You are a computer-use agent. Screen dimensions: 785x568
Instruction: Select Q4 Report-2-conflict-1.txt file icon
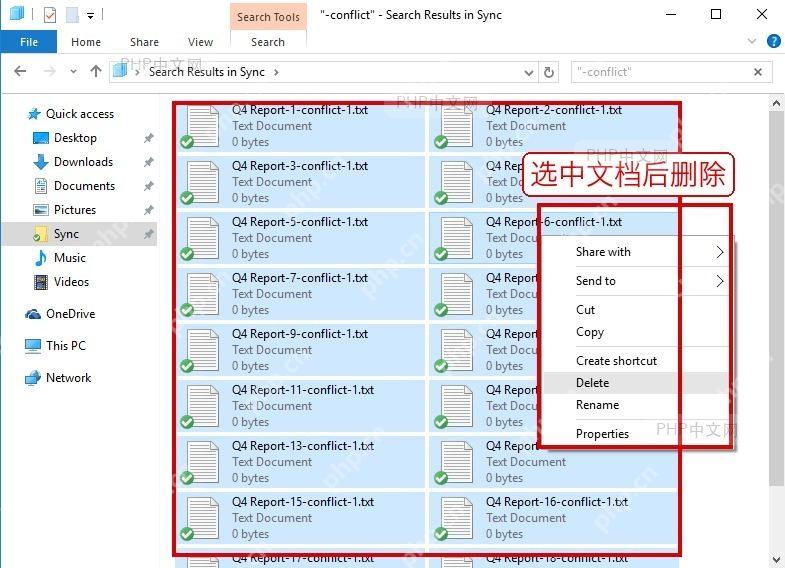click(x=455, y=127)
